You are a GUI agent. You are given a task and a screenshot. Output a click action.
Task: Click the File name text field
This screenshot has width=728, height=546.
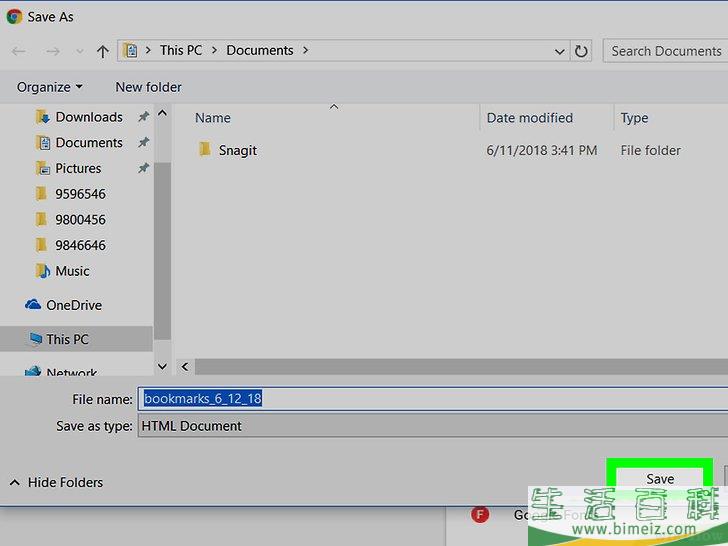[x=430, y=399]
